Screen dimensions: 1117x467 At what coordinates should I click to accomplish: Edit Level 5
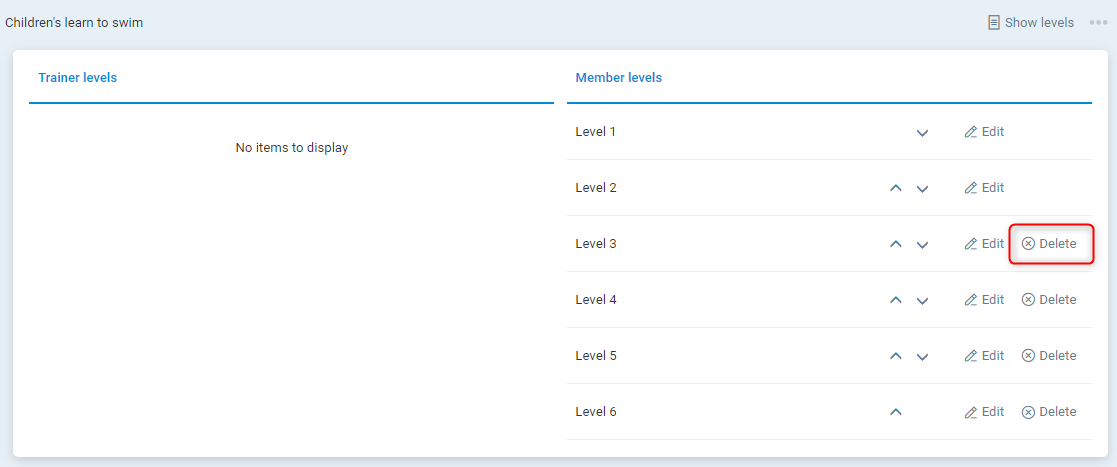(984, 356)
